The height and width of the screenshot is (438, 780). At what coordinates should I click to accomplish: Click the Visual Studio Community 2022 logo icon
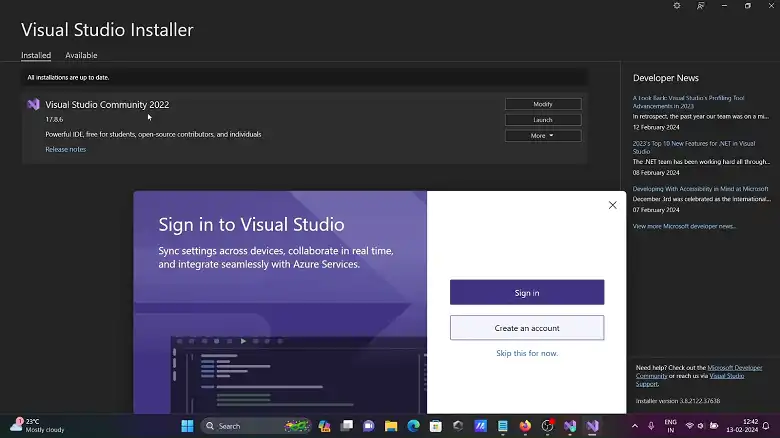tap(33, 105)
